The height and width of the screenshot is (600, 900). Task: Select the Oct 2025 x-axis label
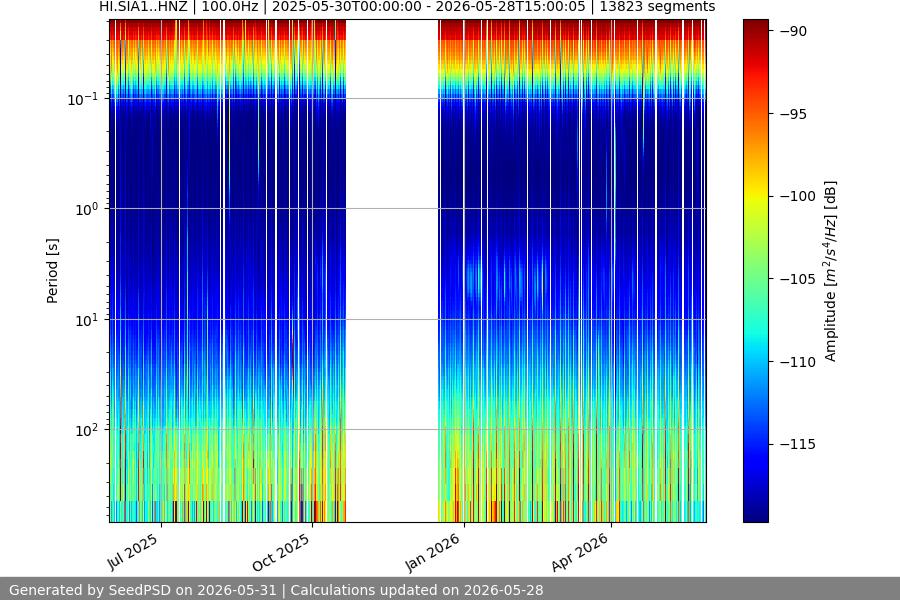tap(281, 552)
